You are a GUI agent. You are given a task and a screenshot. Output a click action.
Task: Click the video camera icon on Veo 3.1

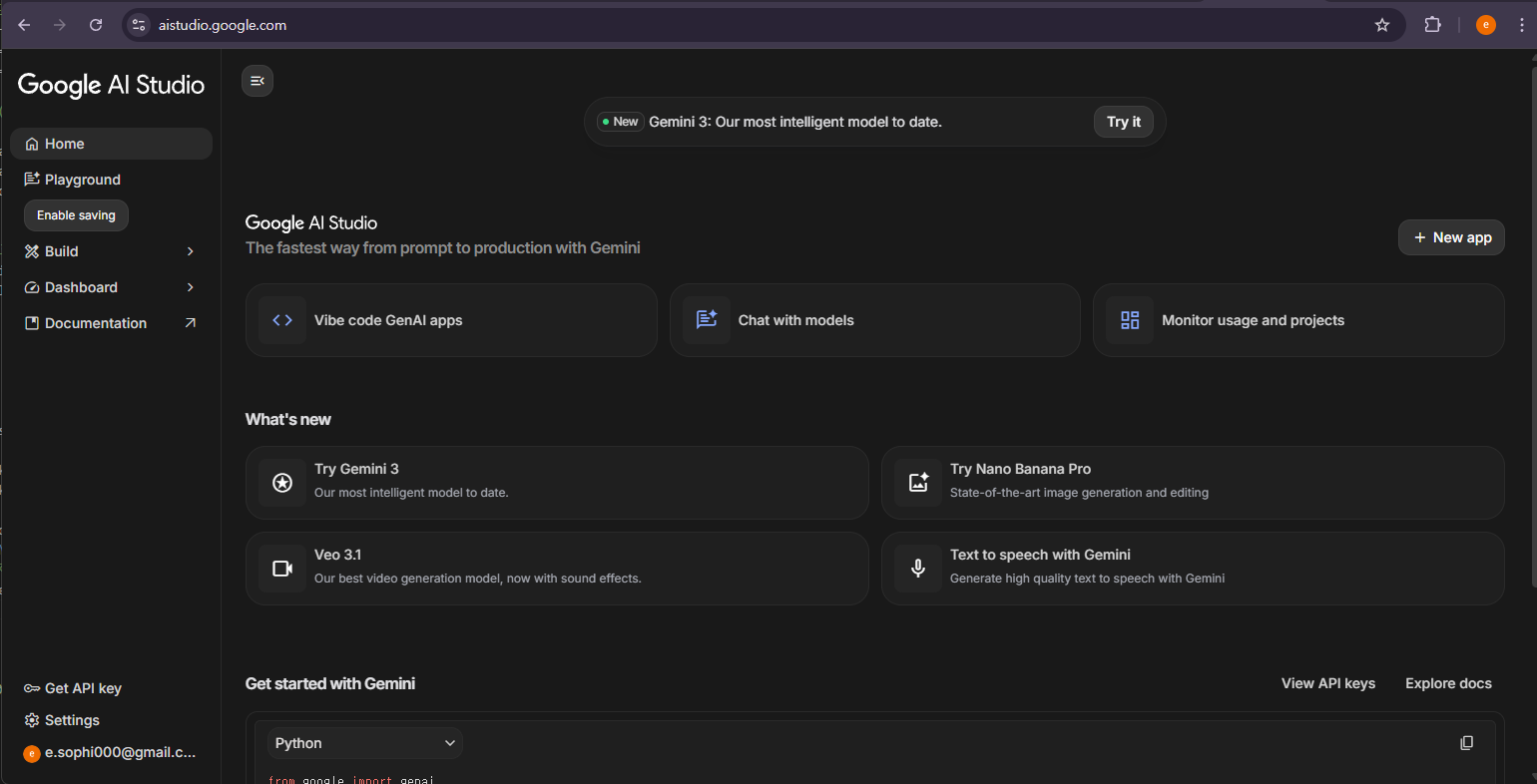pos(282,569)
